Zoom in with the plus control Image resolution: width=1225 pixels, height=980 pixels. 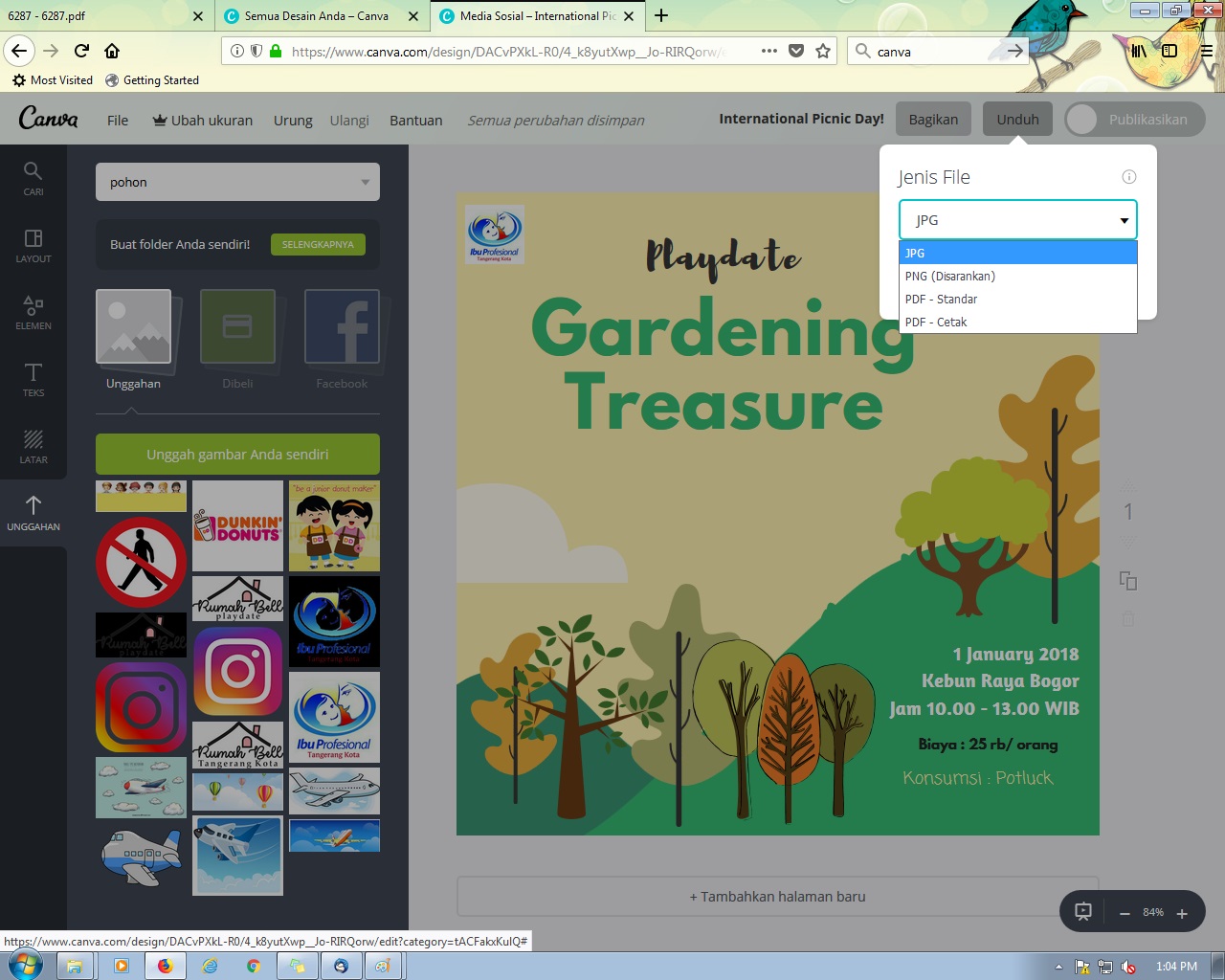pyautogui.click(x=1182, y=912)
